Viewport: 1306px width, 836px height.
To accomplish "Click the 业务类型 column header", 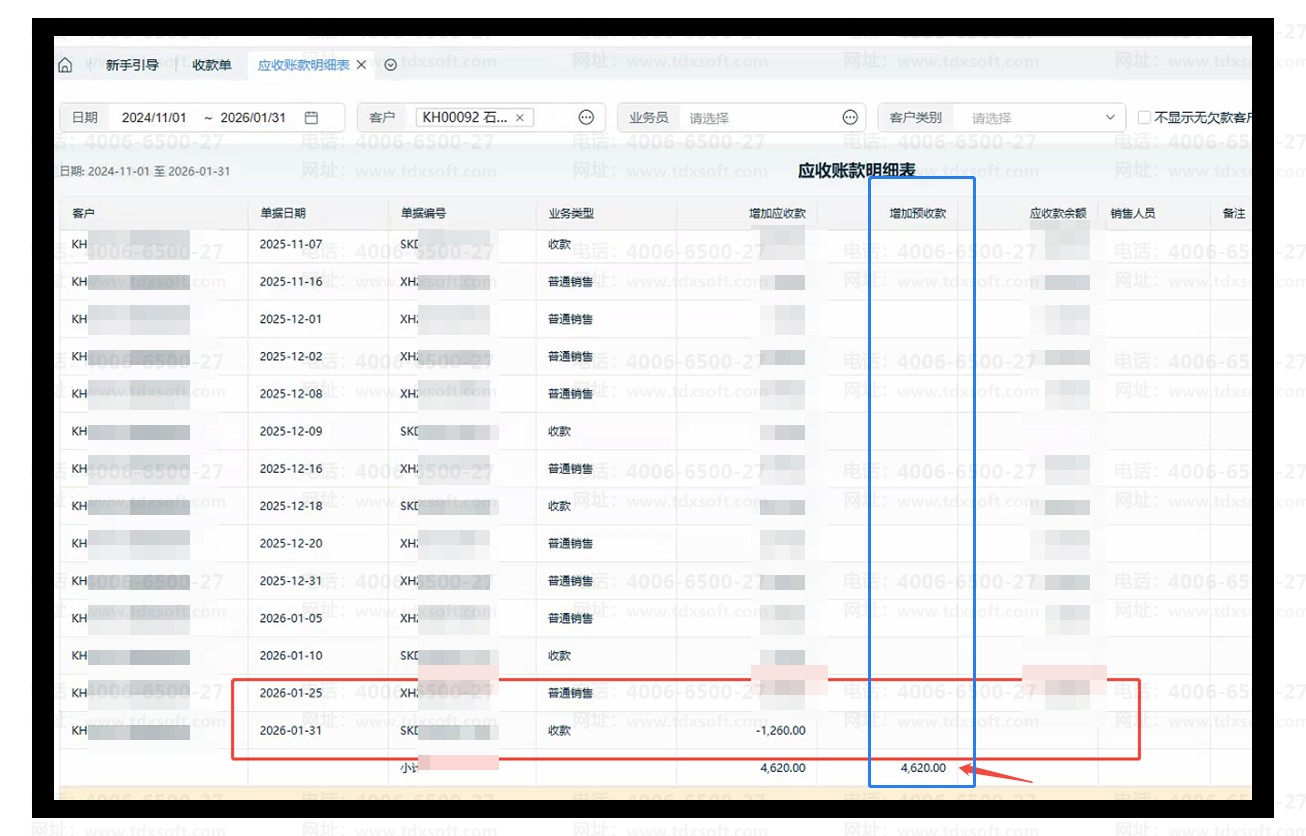I will pyautogui.click(x=571, y=213).
